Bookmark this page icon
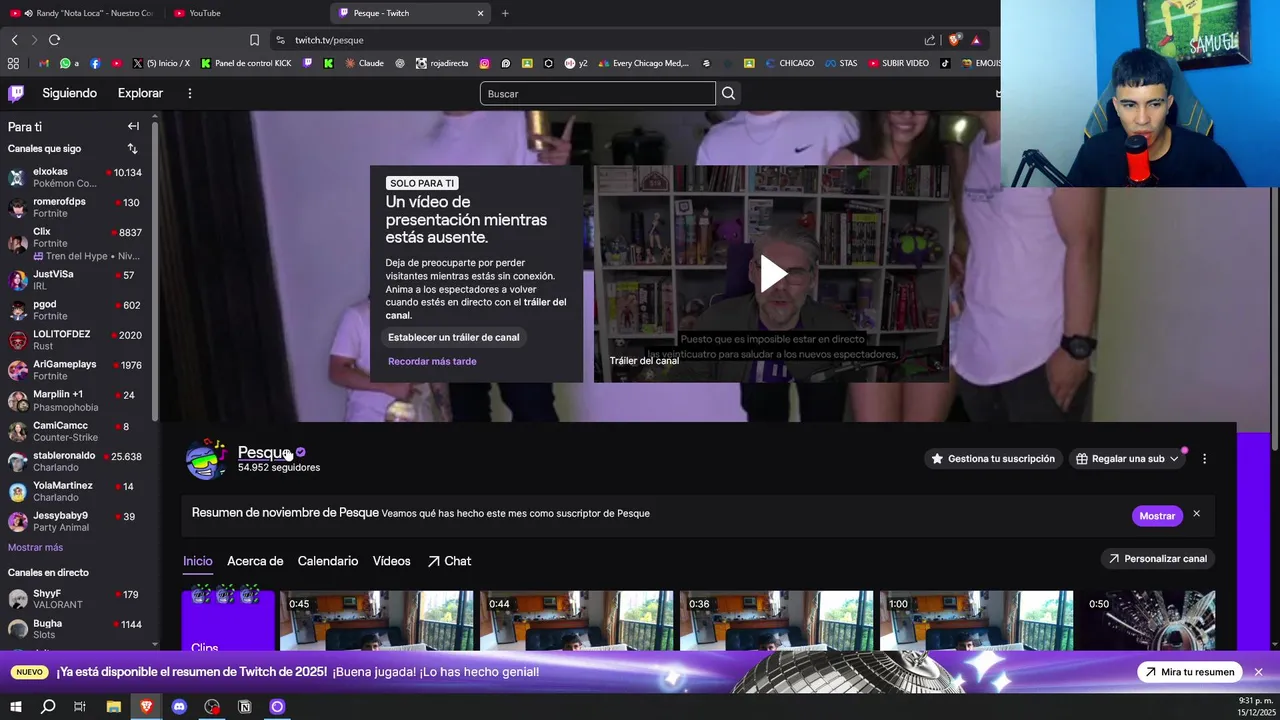The width and height of the screenshot is (1280, 720). coord(254,40)
